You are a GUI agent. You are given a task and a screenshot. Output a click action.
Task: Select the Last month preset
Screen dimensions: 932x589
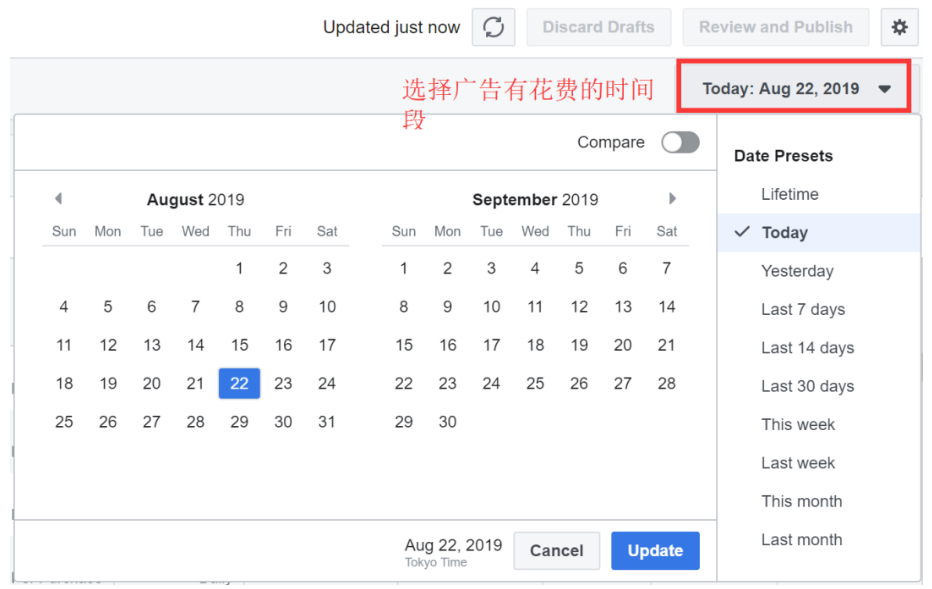[x=801, y=540]
